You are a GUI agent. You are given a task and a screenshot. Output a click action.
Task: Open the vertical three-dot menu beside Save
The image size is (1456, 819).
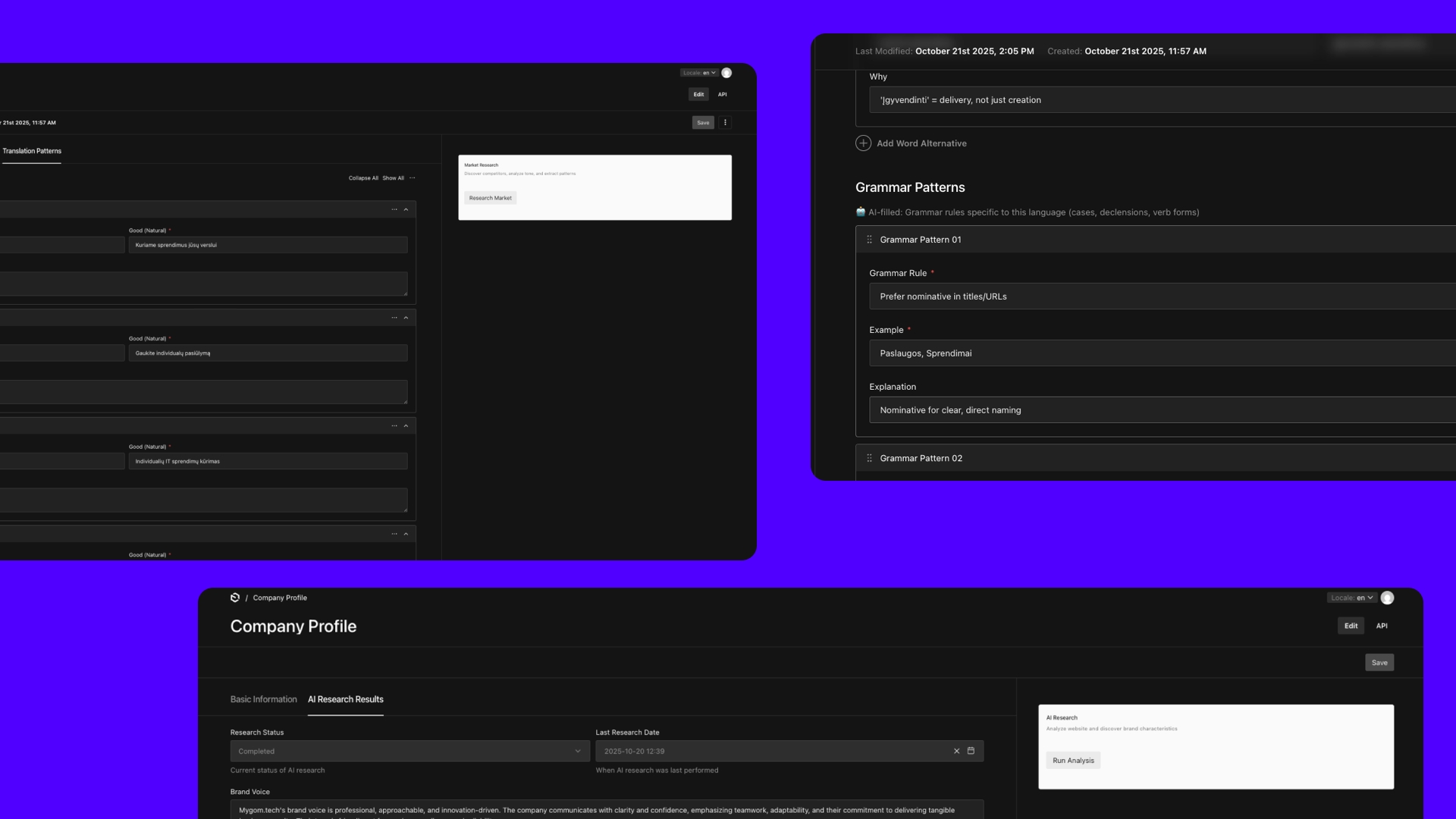pyautogui.click(x=725, y=122)
